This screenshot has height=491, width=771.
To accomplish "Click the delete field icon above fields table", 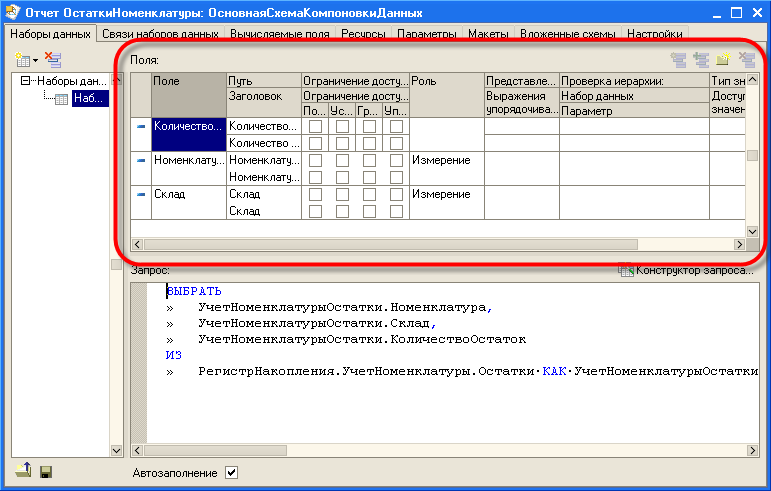I will tap(746, 60).
